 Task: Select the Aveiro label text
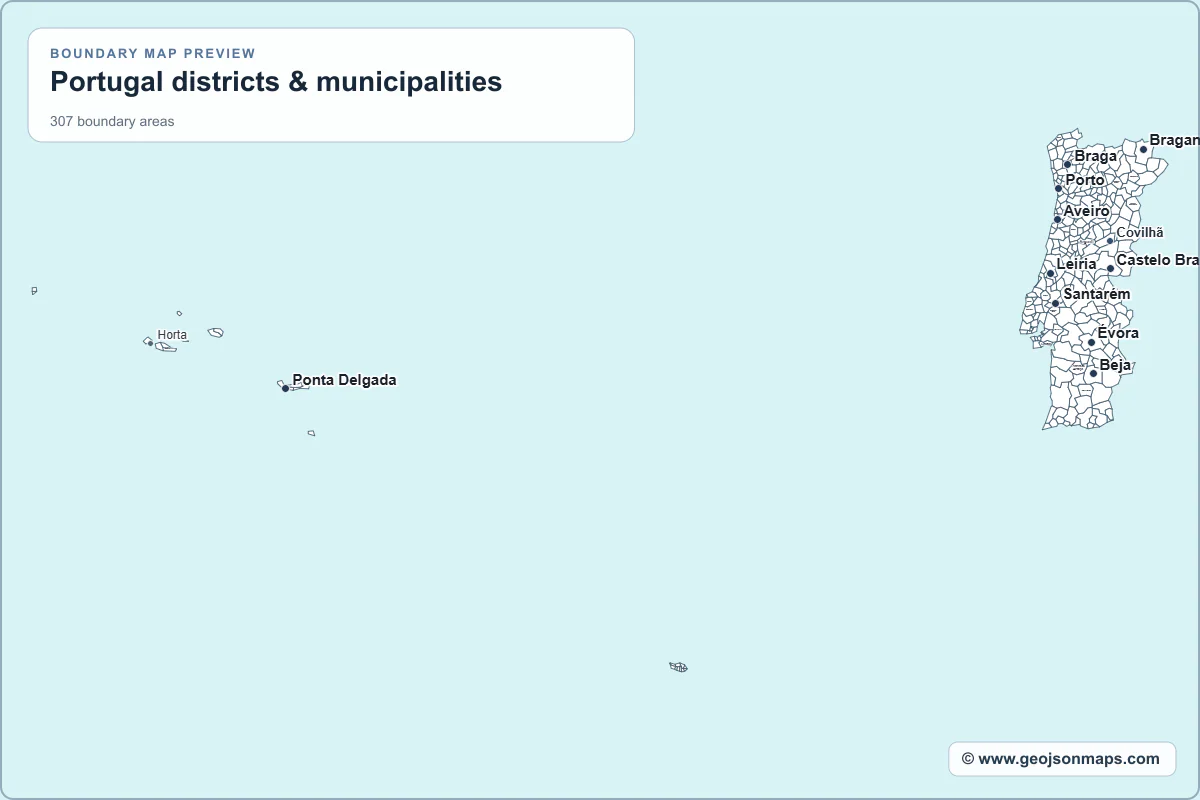tap(1087, 211)
